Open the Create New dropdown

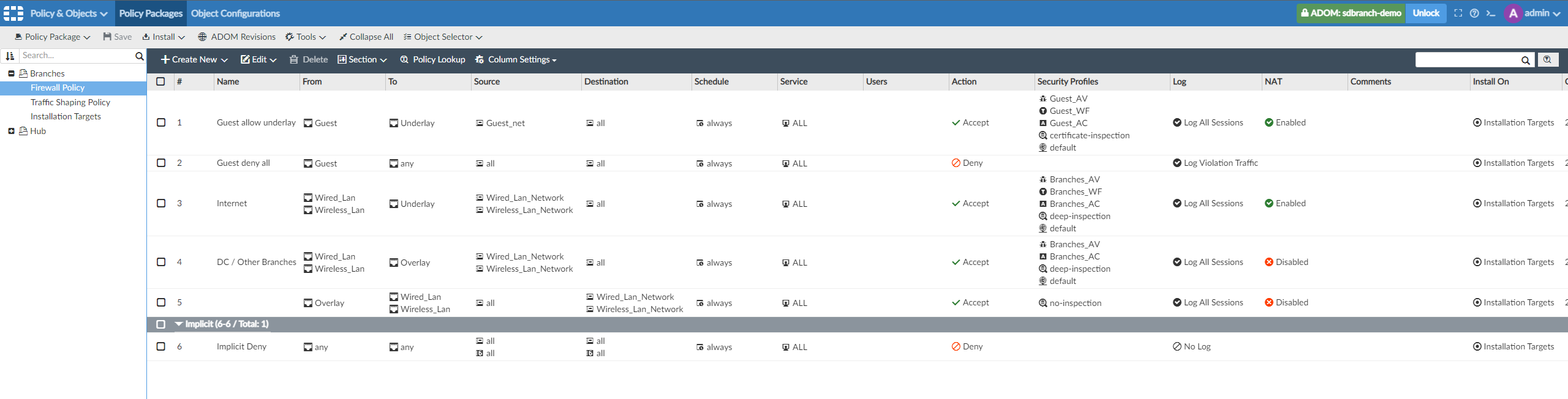click(x=194, y=59)
